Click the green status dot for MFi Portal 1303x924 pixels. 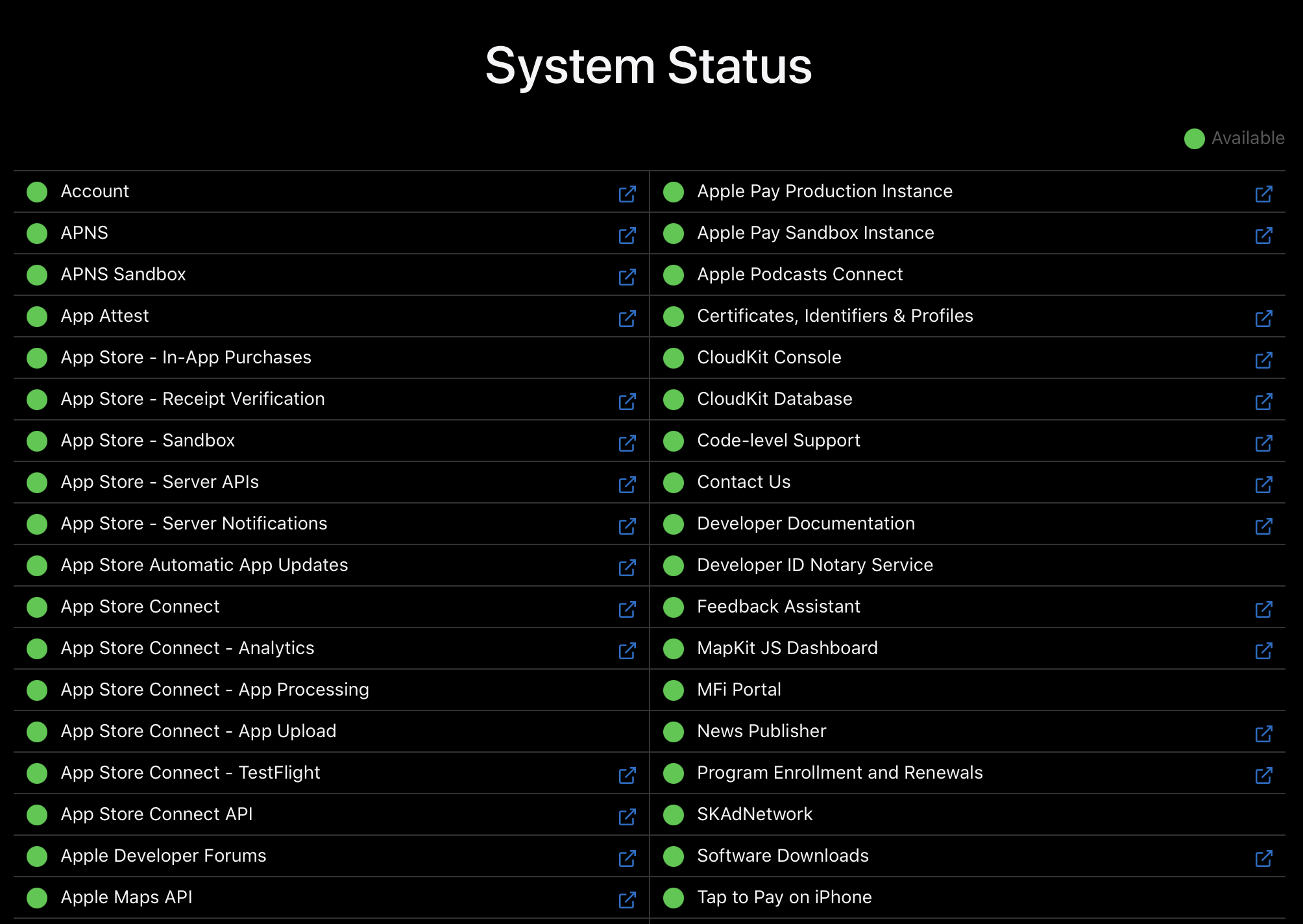674,690
